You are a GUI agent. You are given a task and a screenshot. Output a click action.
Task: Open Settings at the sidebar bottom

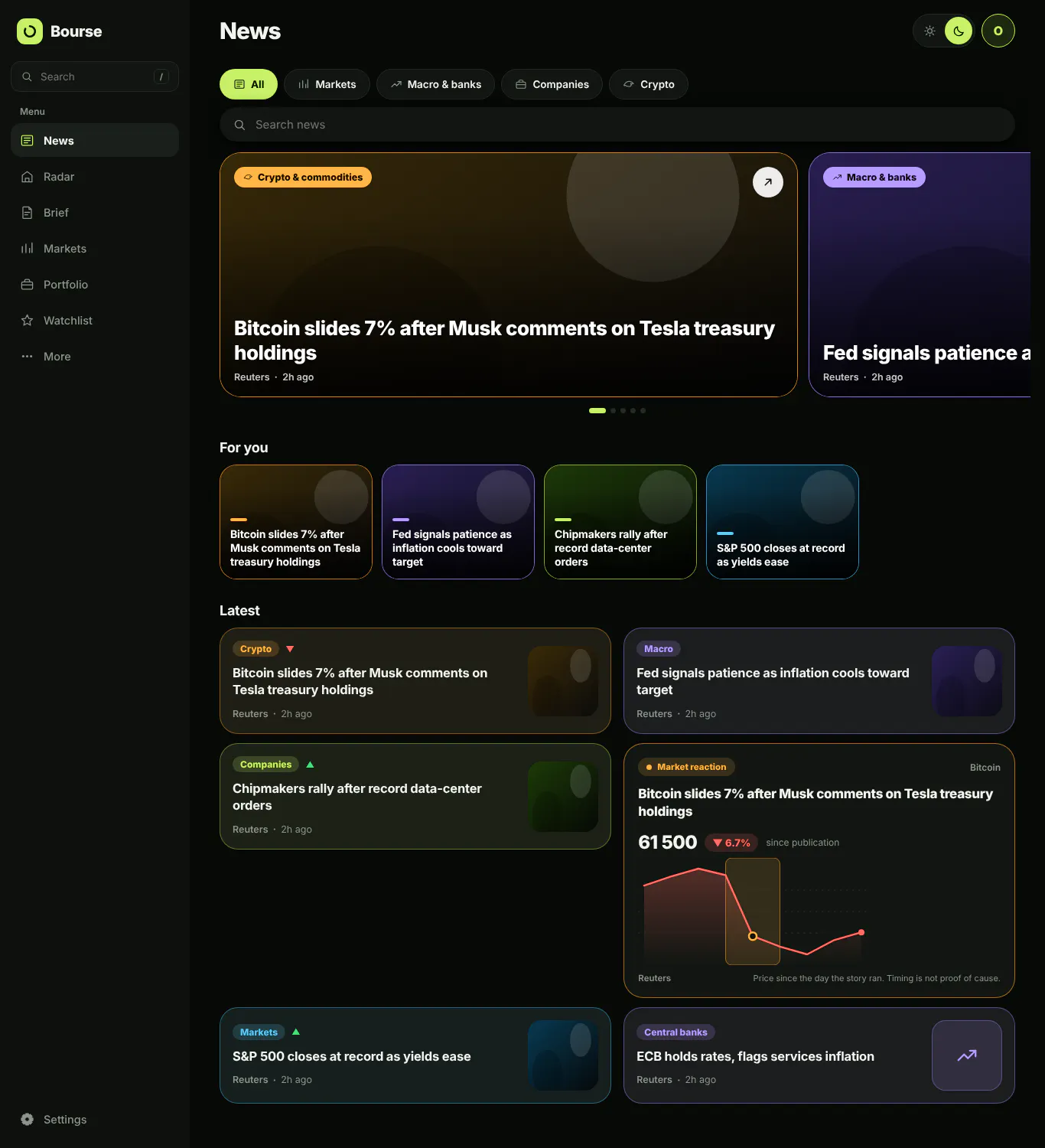click(95, 1120)
